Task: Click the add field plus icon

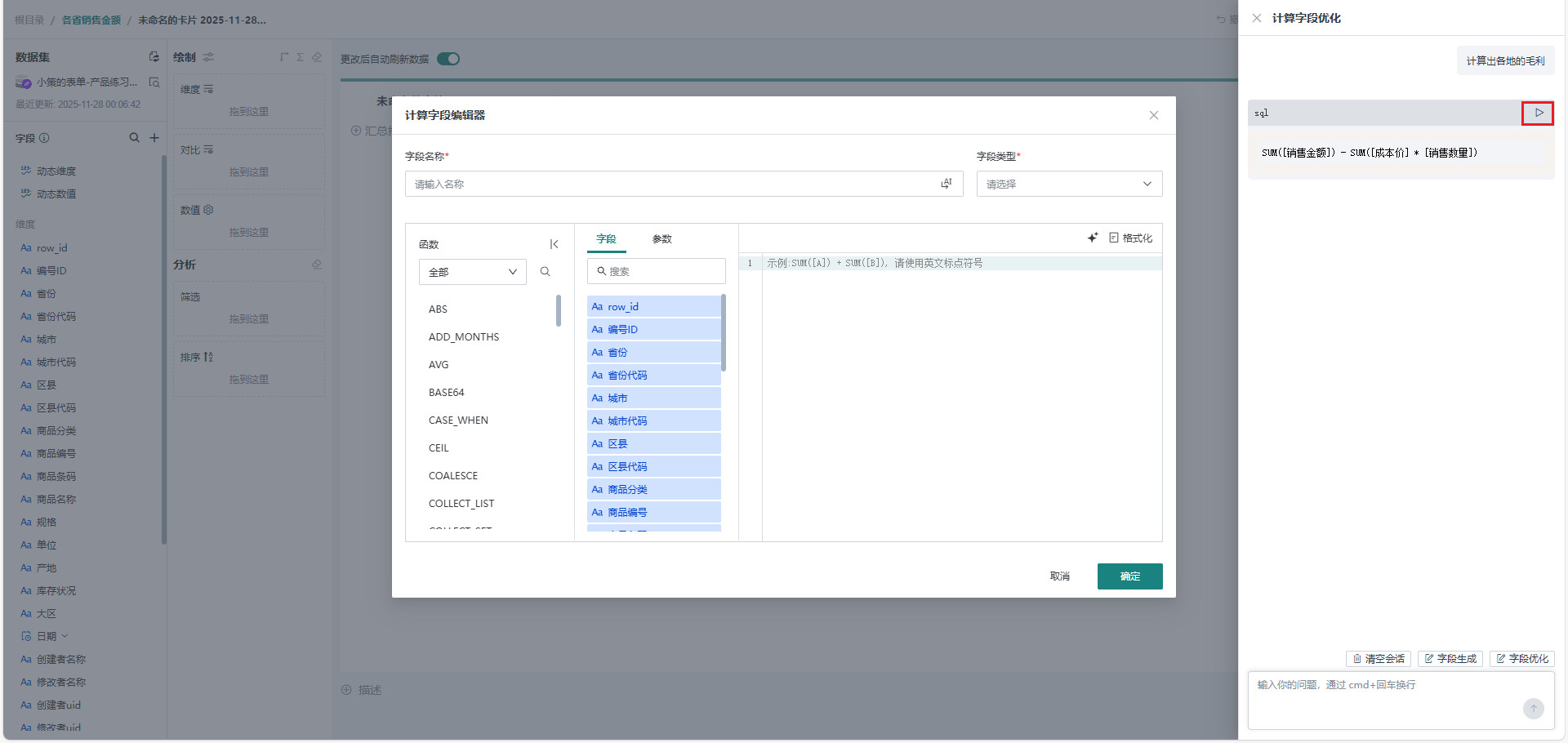Action: tap(154, 138)
